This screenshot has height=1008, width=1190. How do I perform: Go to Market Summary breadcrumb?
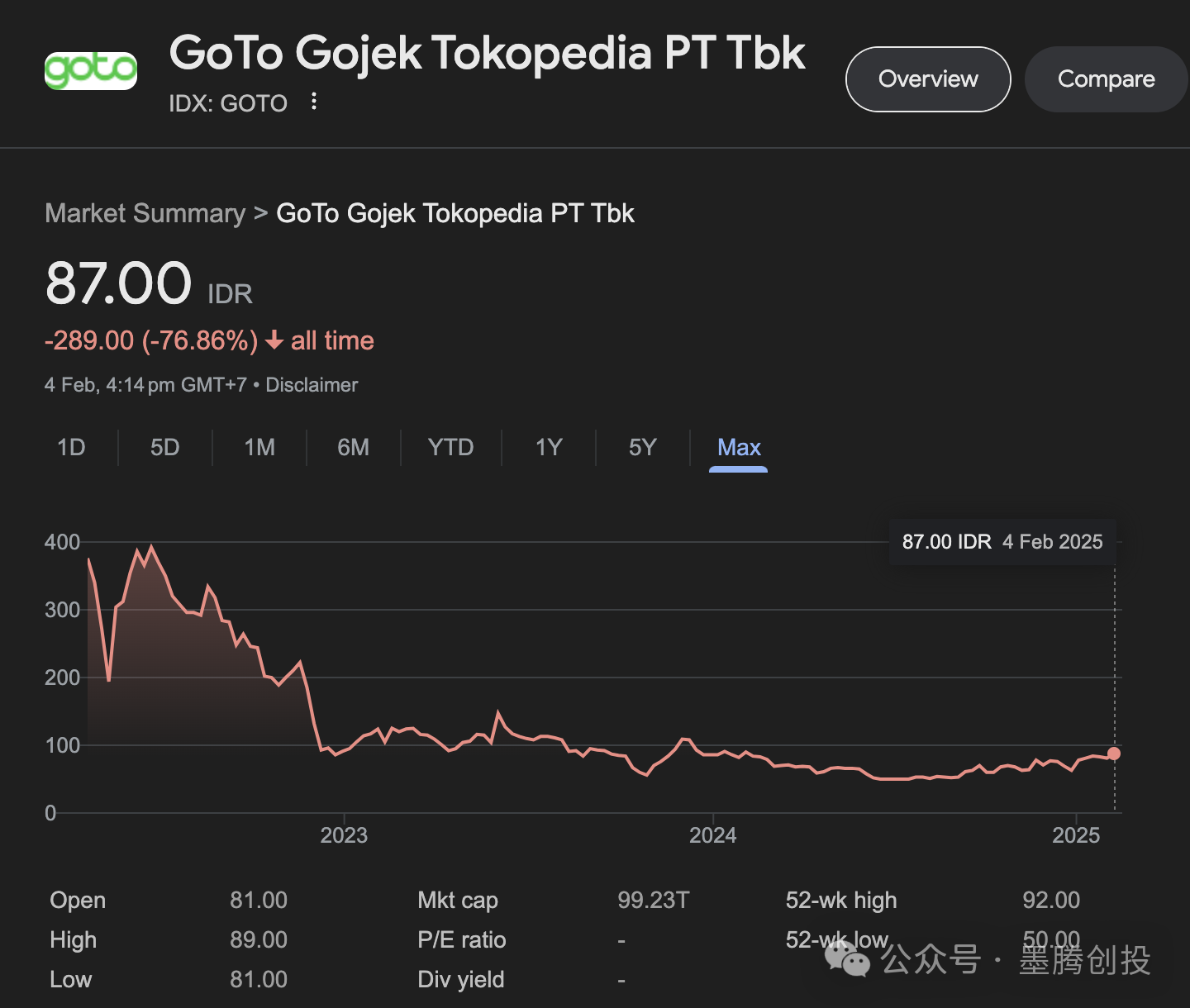145,213
